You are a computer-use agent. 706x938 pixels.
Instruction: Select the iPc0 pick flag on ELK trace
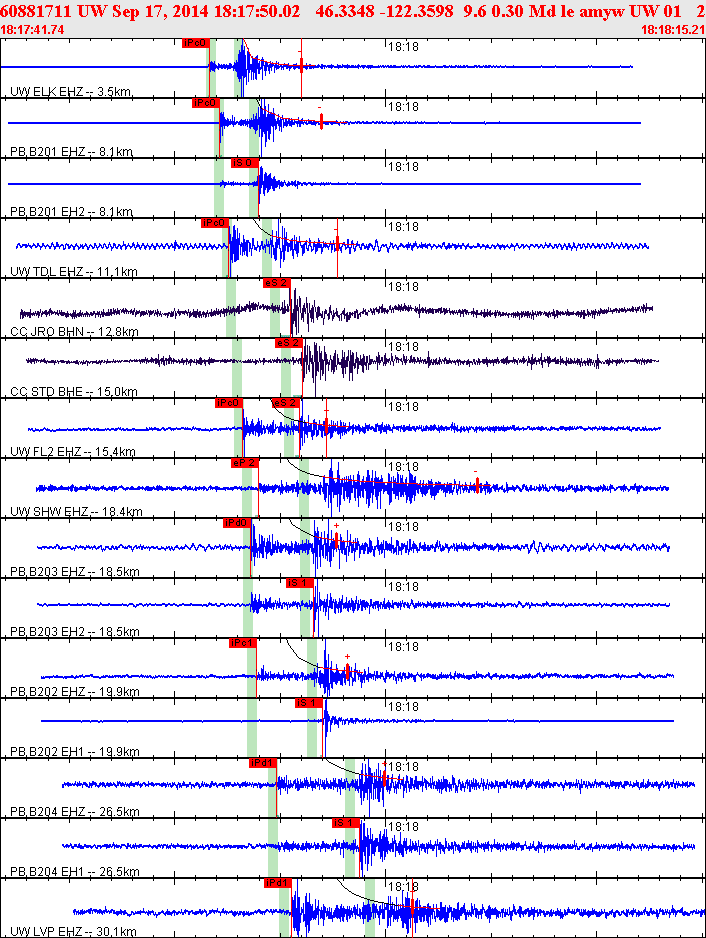tap(195, 43)
